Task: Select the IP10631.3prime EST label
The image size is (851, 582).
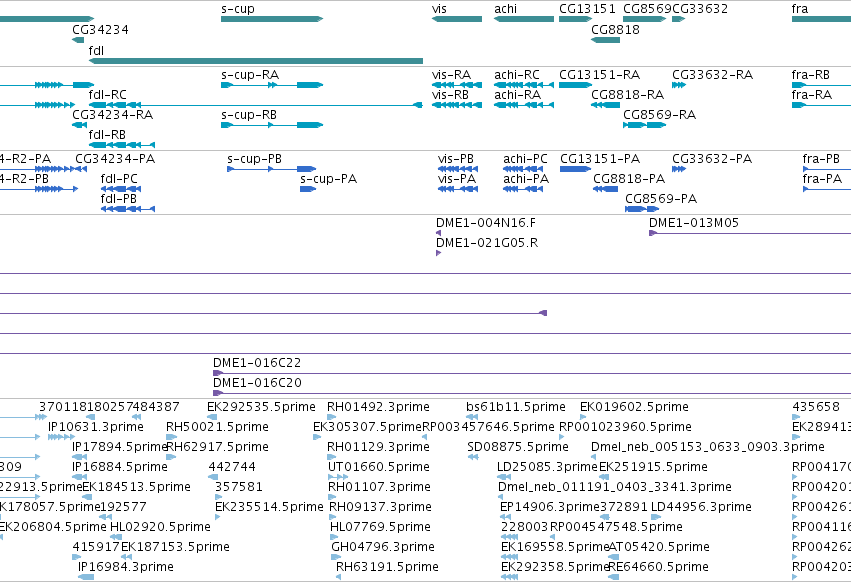Action: [x=96, y=427]
